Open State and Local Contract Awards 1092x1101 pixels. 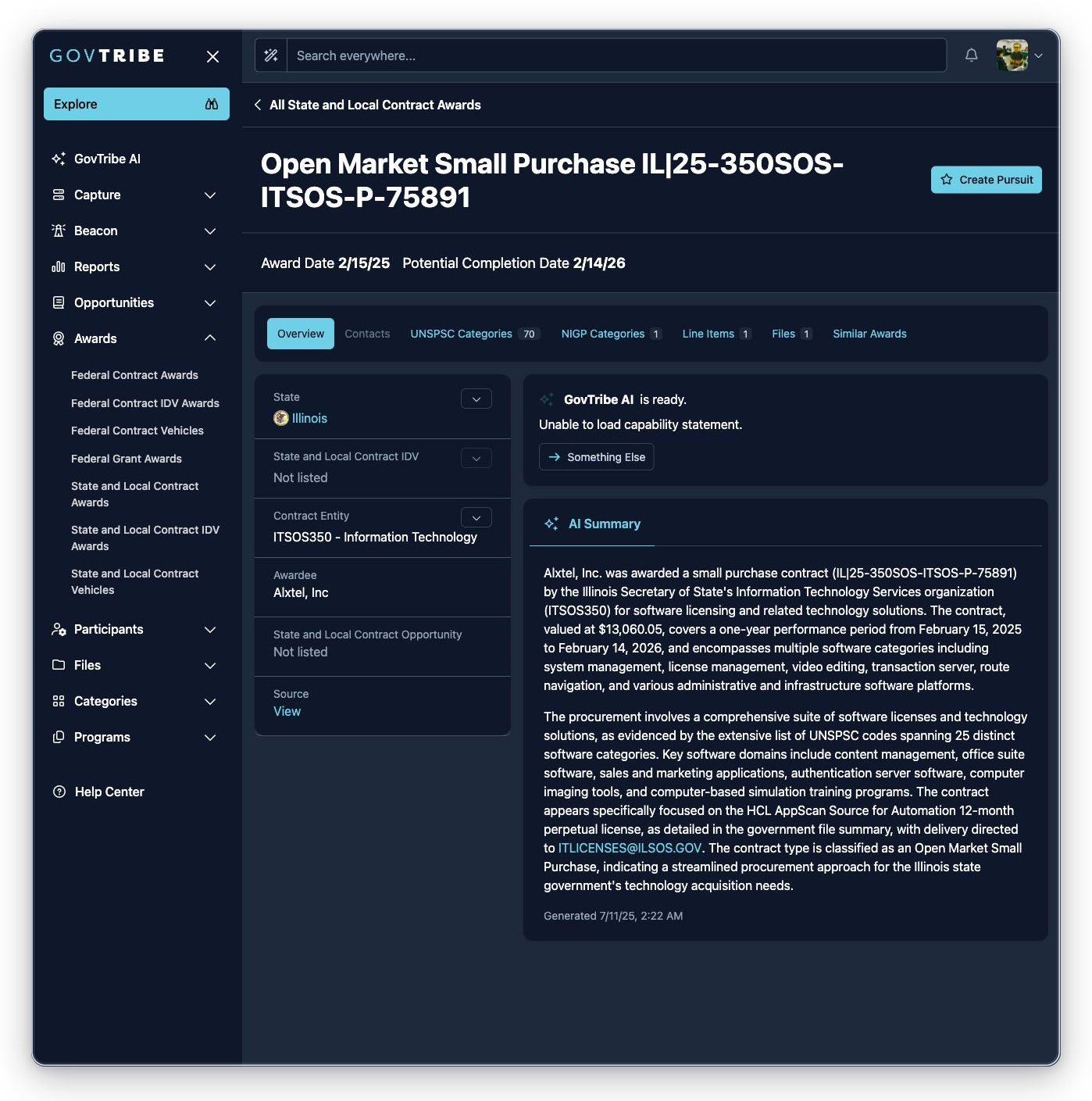coord(134,494)
